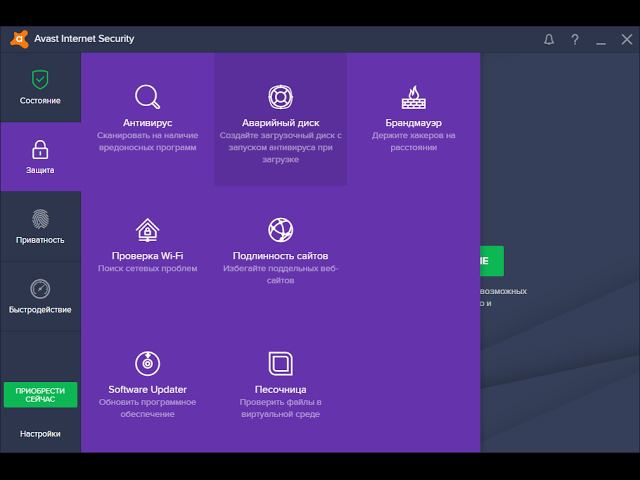This screenshot has height=480, width=640.
Task: Click the Антивирус title
Action: (147, 123)
